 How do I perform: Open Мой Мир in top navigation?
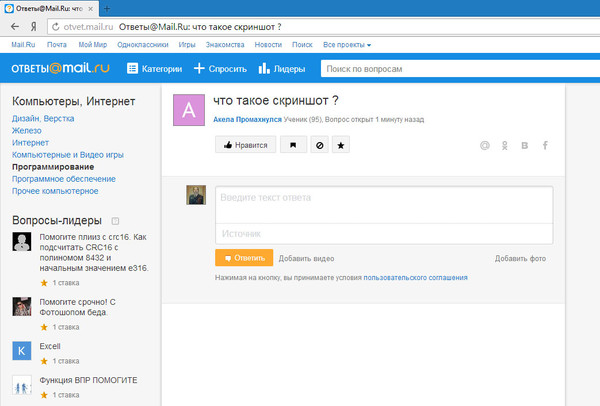pos(93,45)
